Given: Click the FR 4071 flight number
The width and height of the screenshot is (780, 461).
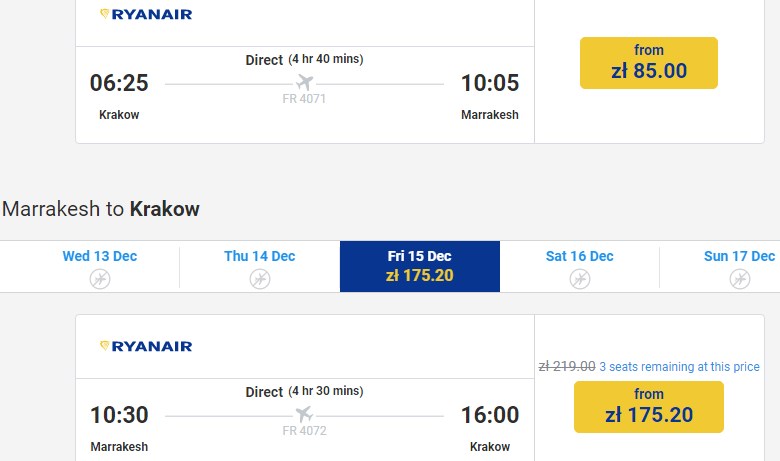Looking at the screenshot, I should 304,99.
